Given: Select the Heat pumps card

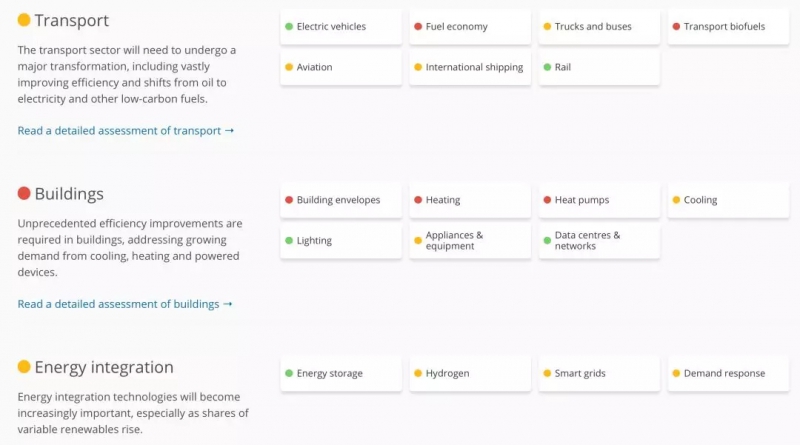Looking at the screenshot, I should (x=598, y=200).
